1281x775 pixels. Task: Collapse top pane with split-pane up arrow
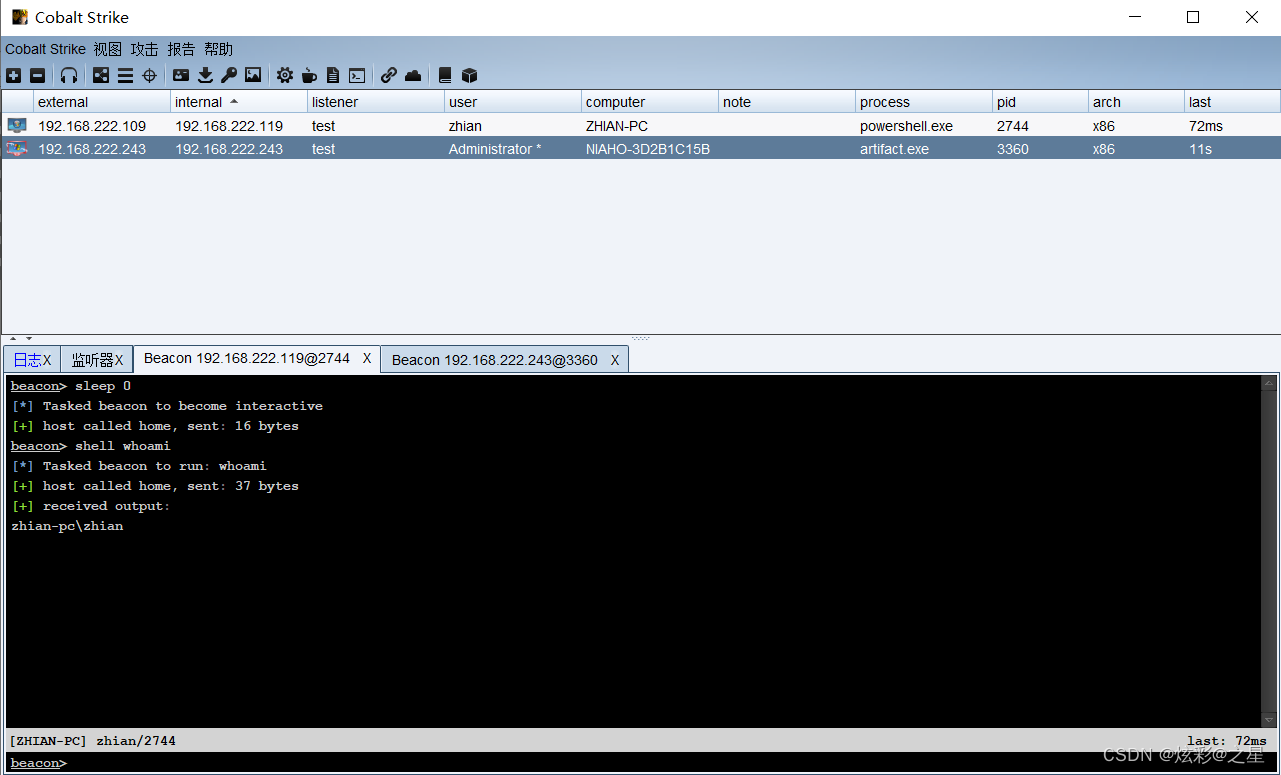[13, 338]
